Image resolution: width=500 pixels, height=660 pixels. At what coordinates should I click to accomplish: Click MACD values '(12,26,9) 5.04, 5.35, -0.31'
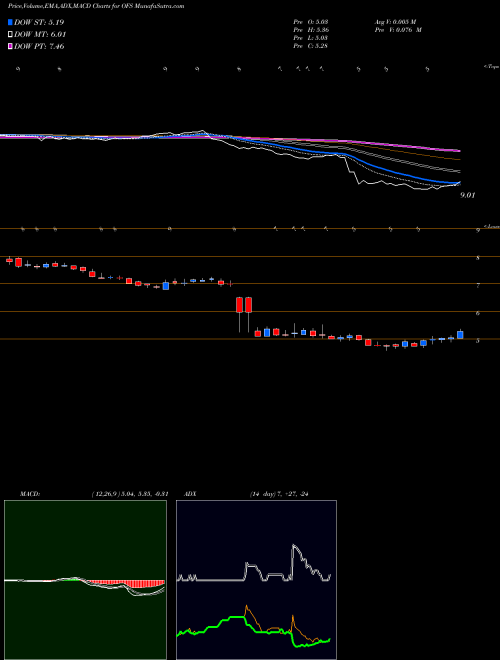[x=129, y=494]
